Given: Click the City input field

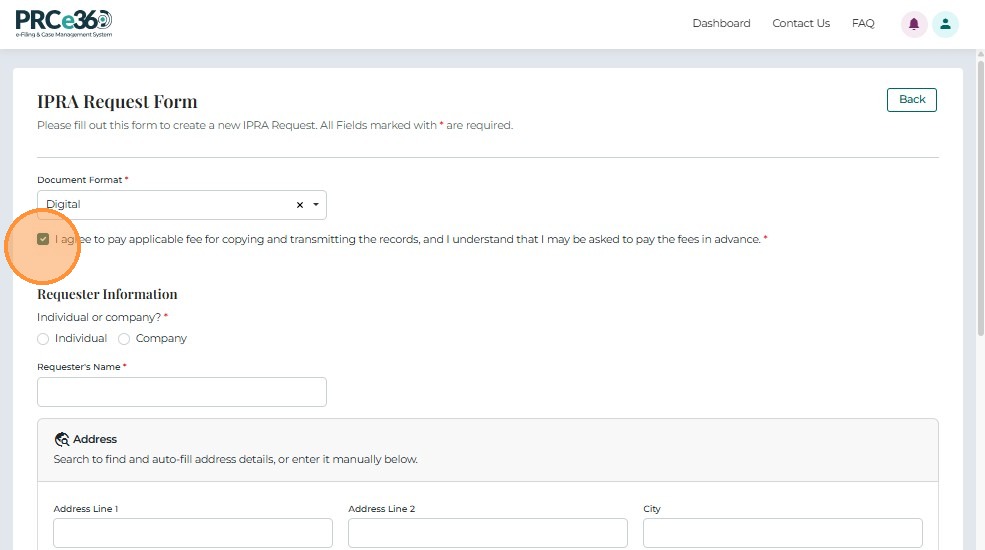Looking at the screenshot, I should click(782, 533).
